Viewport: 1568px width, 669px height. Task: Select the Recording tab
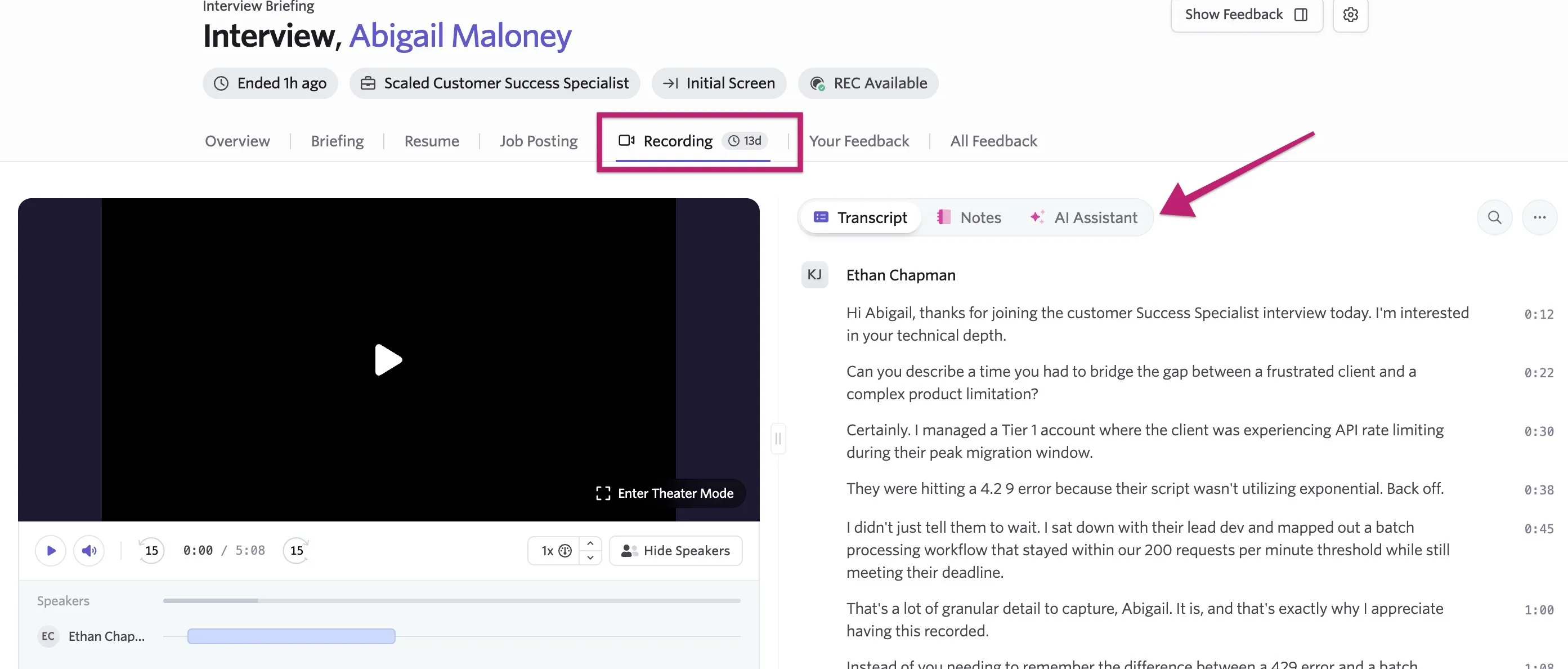[693, 141]
